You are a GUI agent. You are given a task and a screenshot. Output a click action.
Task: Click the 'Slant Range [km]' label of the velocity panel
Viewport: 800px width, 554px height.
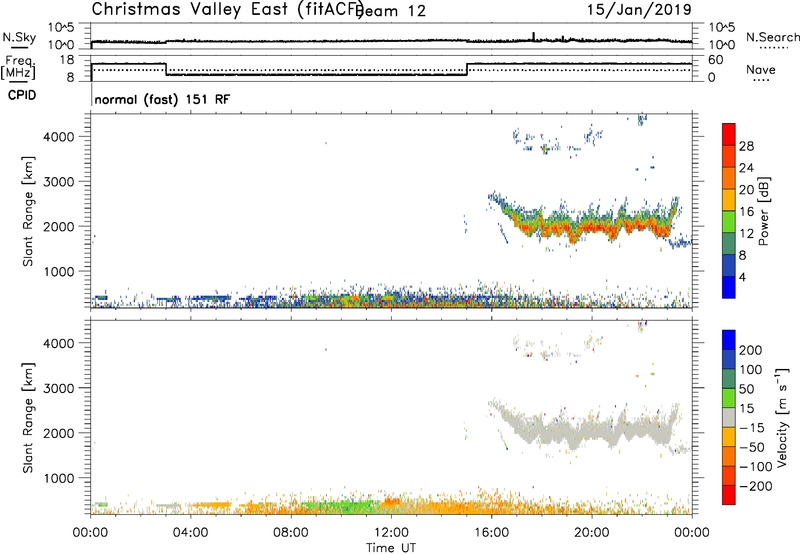(x=28, y=418)
